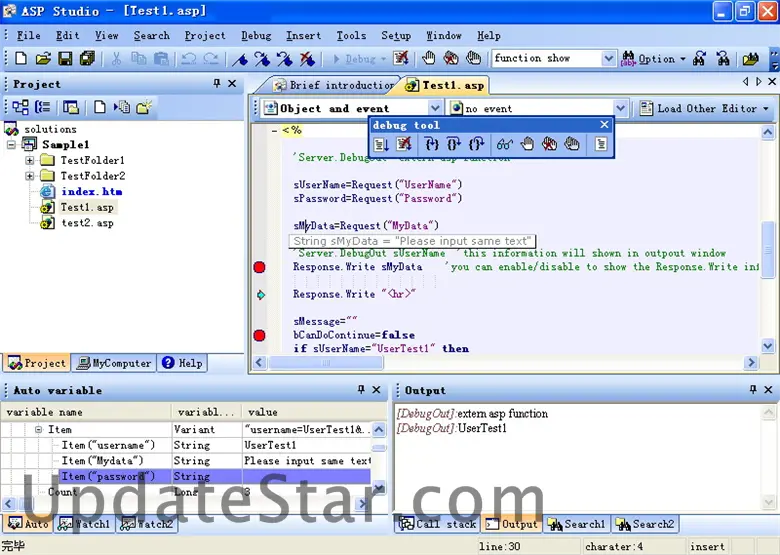Toggle bookmark flag icon in toolbar
The height and width of the screenshot is (555, 780).
(x=240, y=59)
